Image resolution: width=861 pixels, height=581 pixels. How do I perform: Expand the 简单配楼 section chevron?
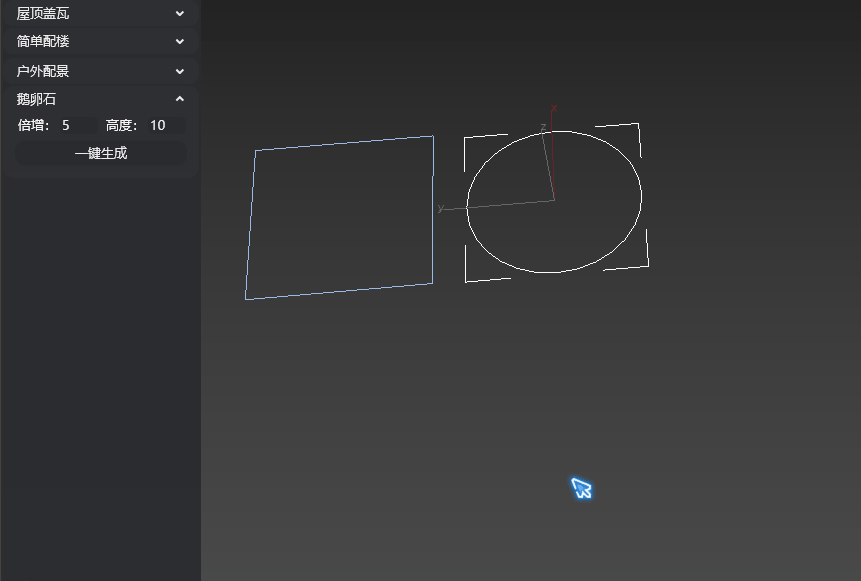click(180, 41)
